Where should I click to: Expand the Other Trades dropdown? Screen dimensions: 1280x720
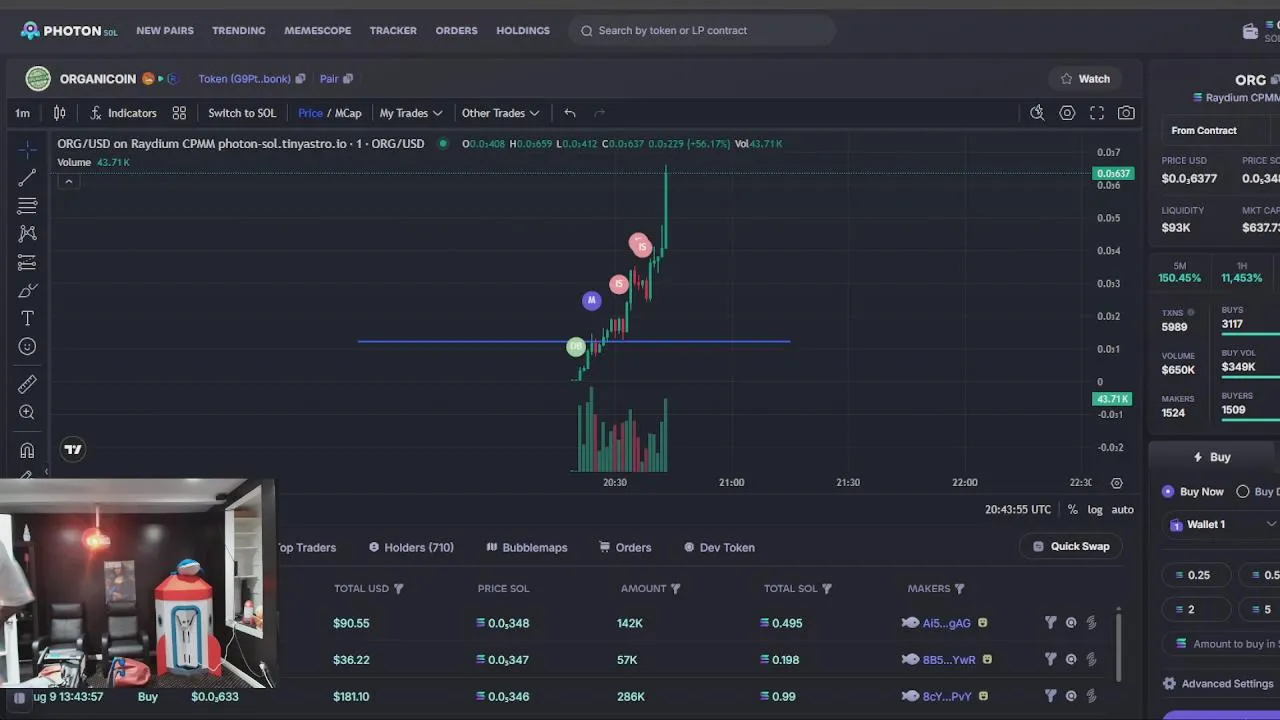(x=501, y=113)
